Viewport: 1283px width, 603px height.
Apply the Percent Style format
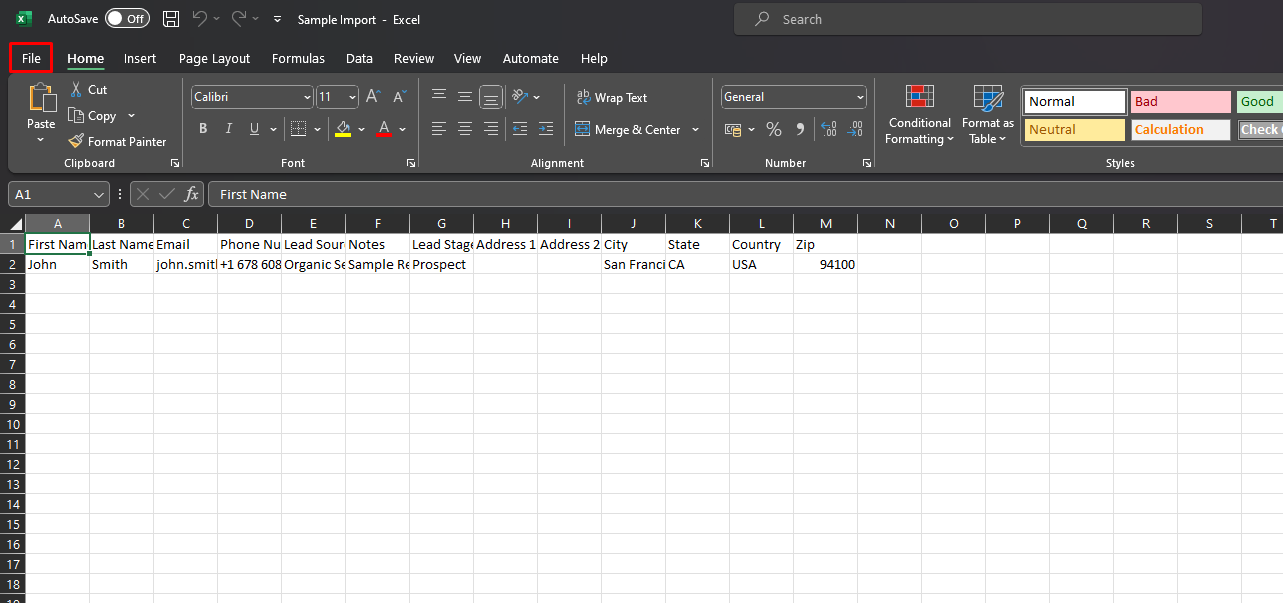pos(773,129)
